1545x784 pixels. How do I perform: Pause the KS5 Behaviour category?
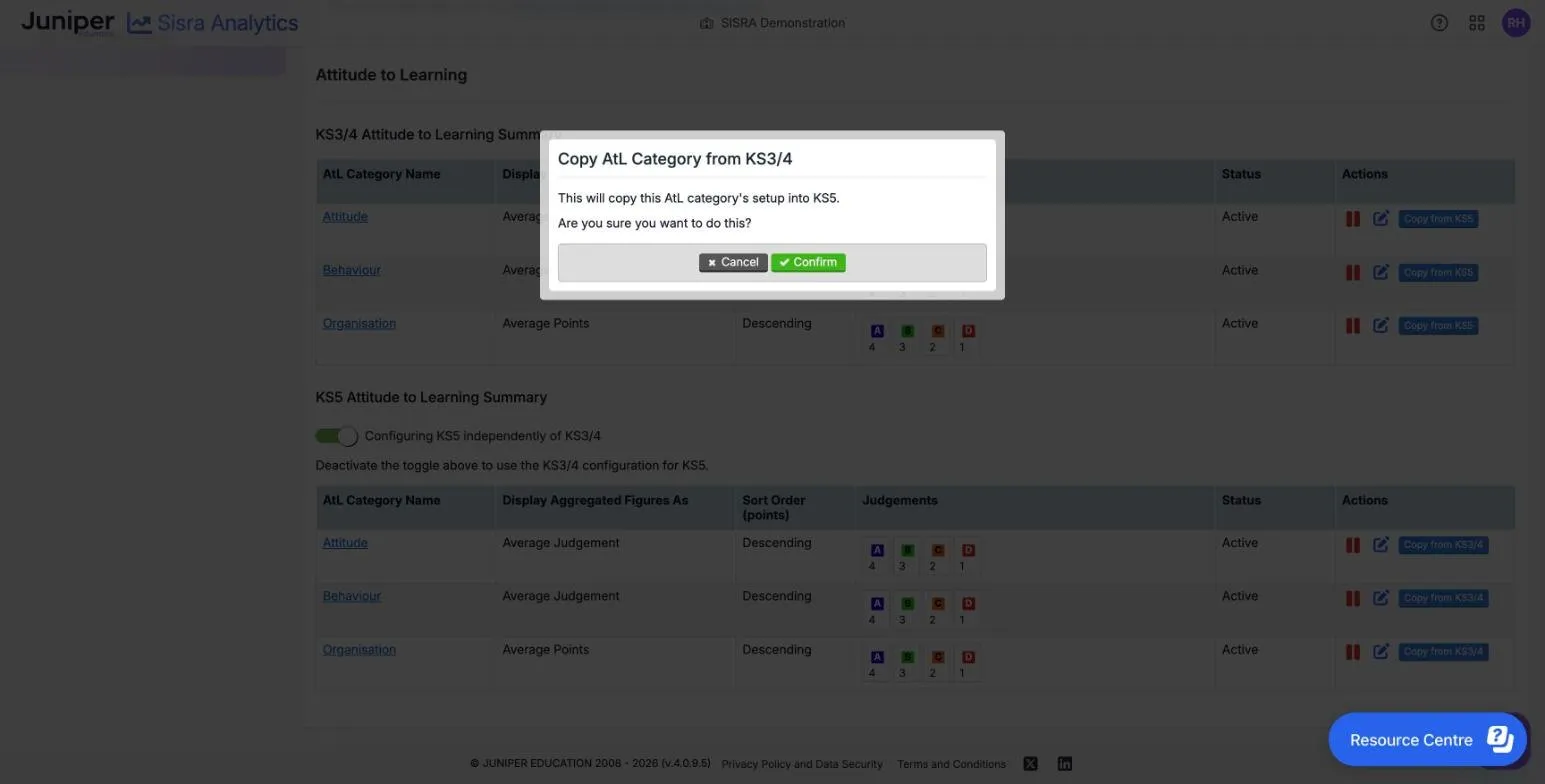1352,598
